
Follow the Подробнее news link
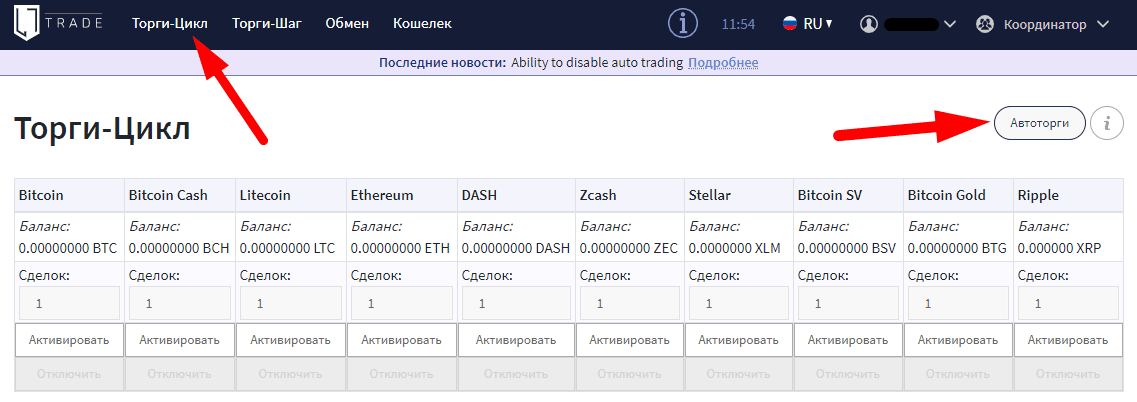723,63
